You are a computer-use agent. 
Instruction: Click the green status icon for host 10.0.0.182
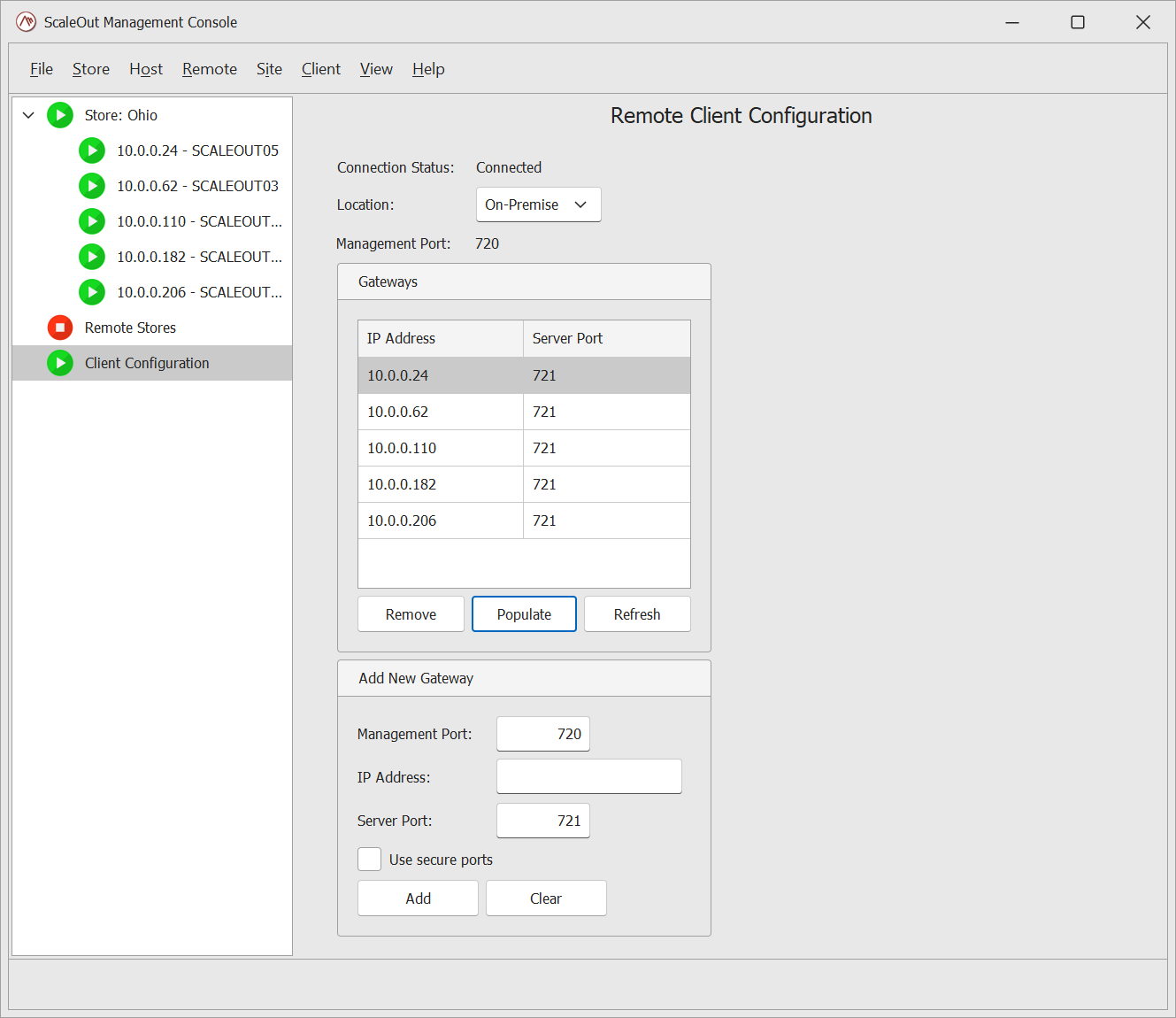pyautogui.click(x=92, y=257)
